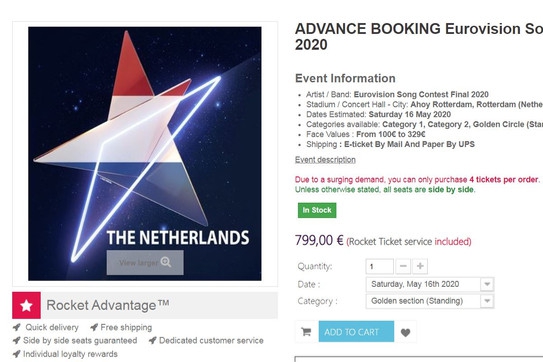The height and width of the screenshot is (362, 543).
Task: Open the Date dropdown arrow
Action: point(487,284)
